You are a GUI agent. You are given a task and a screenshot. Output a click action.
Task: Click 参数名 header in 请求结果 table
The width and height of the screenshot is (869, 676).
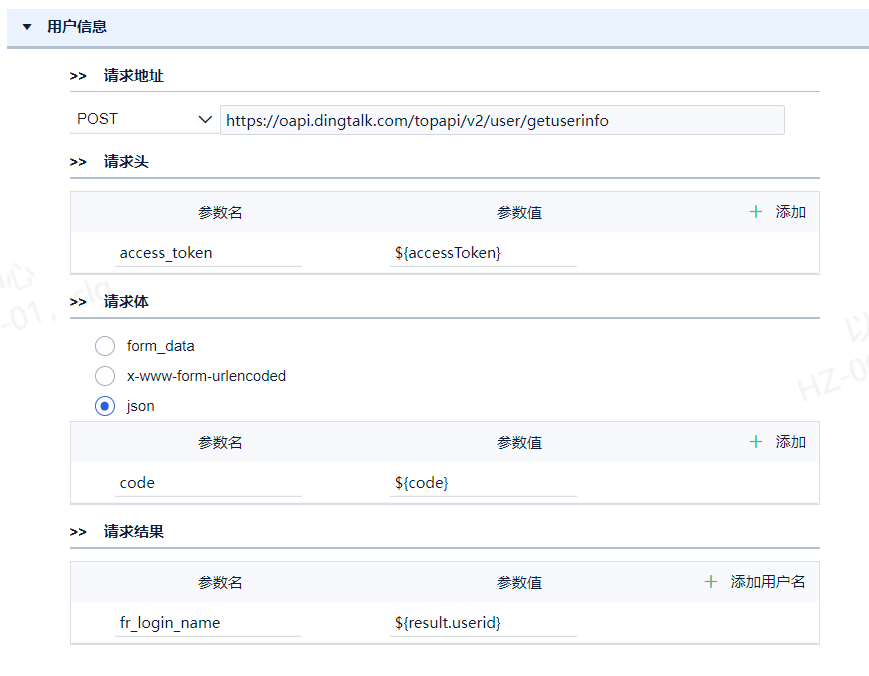tap(220, 582)
